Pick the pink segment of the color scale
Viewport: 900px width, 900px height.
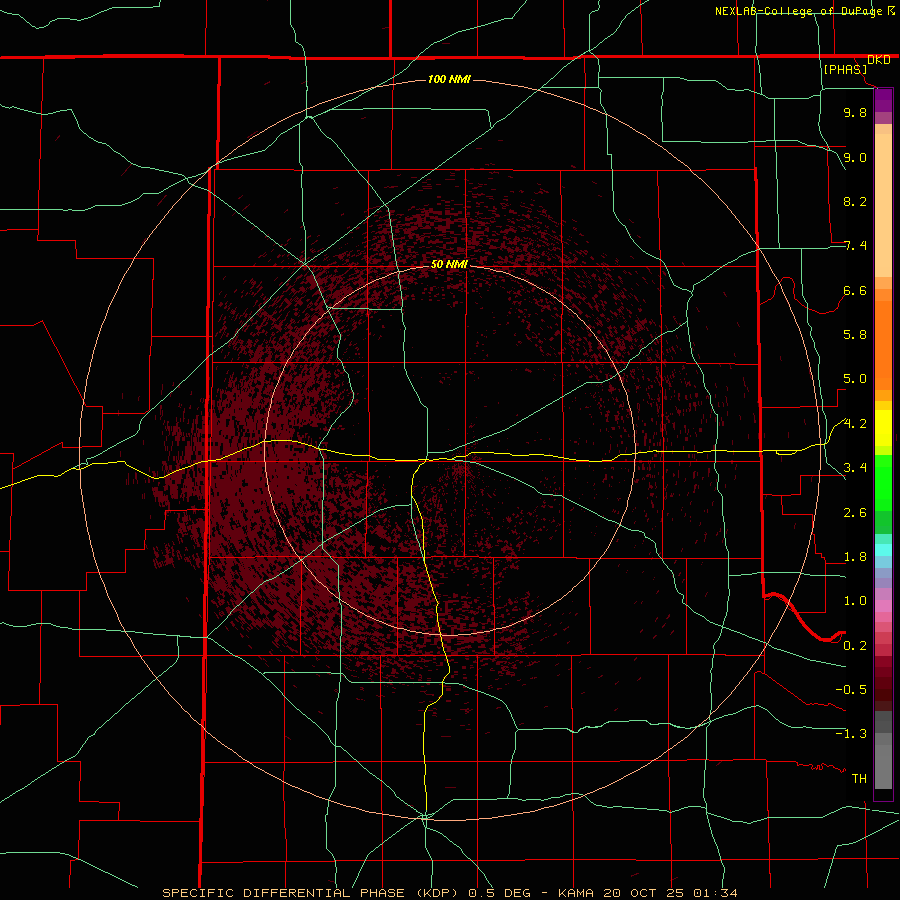point(883,606)
